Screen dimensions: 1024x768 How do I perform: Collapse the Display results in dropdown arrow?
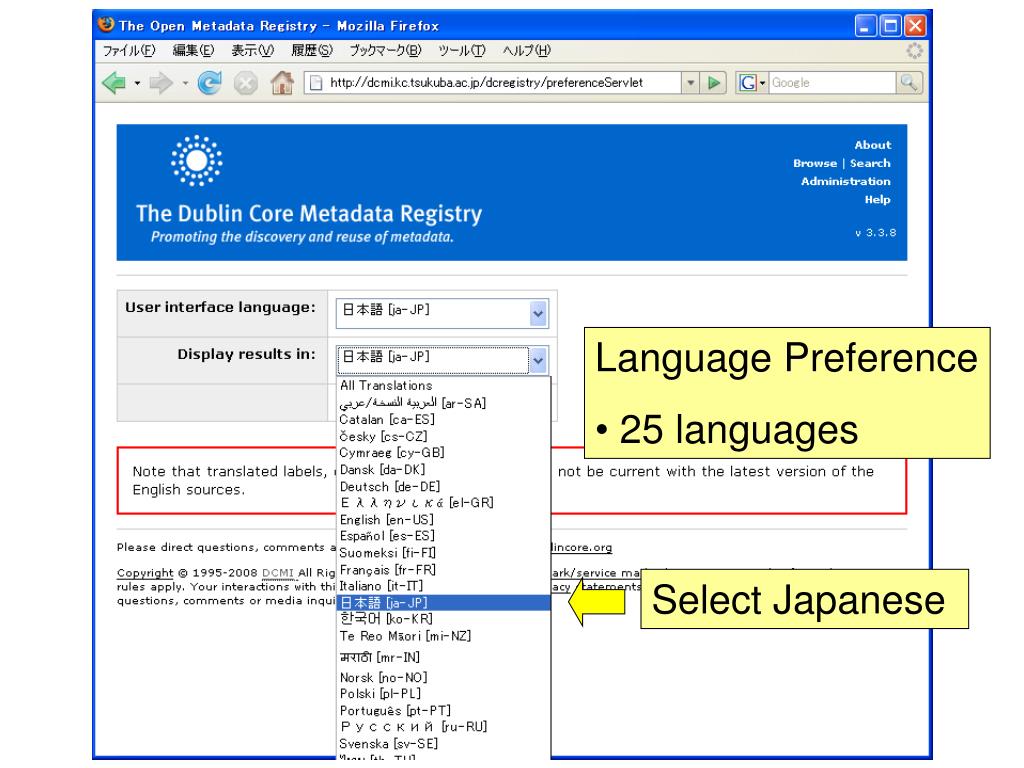538,360
